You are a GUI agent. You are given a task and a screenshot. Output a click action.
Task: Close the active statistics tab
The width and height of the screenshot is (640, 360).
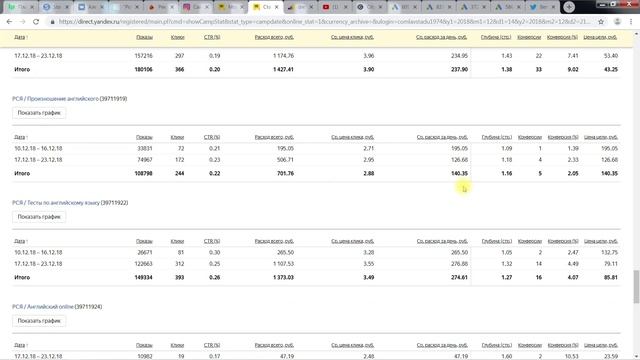[x=276, y=7]
